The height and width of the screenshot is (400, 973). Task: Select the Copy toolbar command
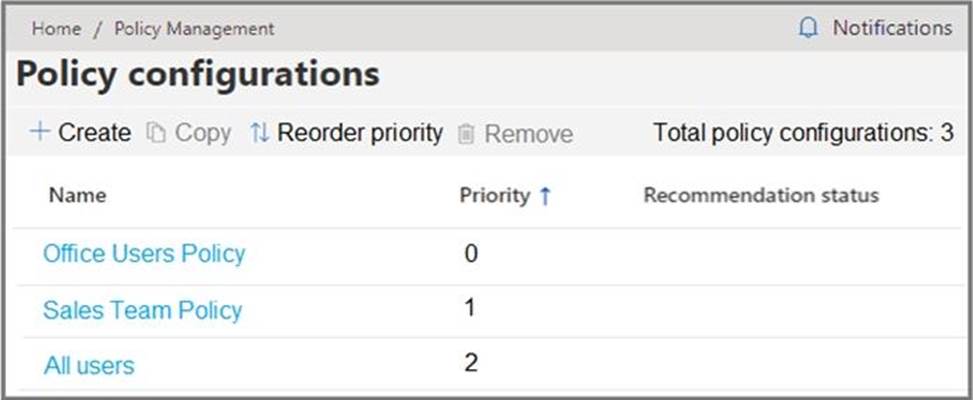coord(202,133)
